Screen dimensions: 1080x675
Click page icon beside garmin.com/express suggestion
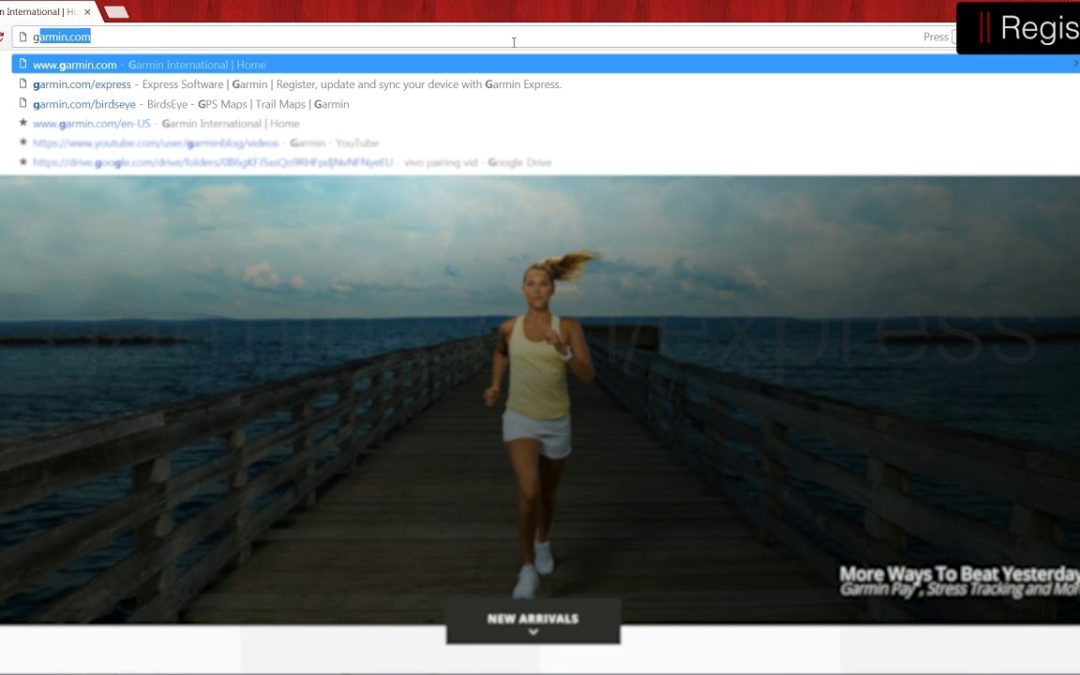coord(23,85)
